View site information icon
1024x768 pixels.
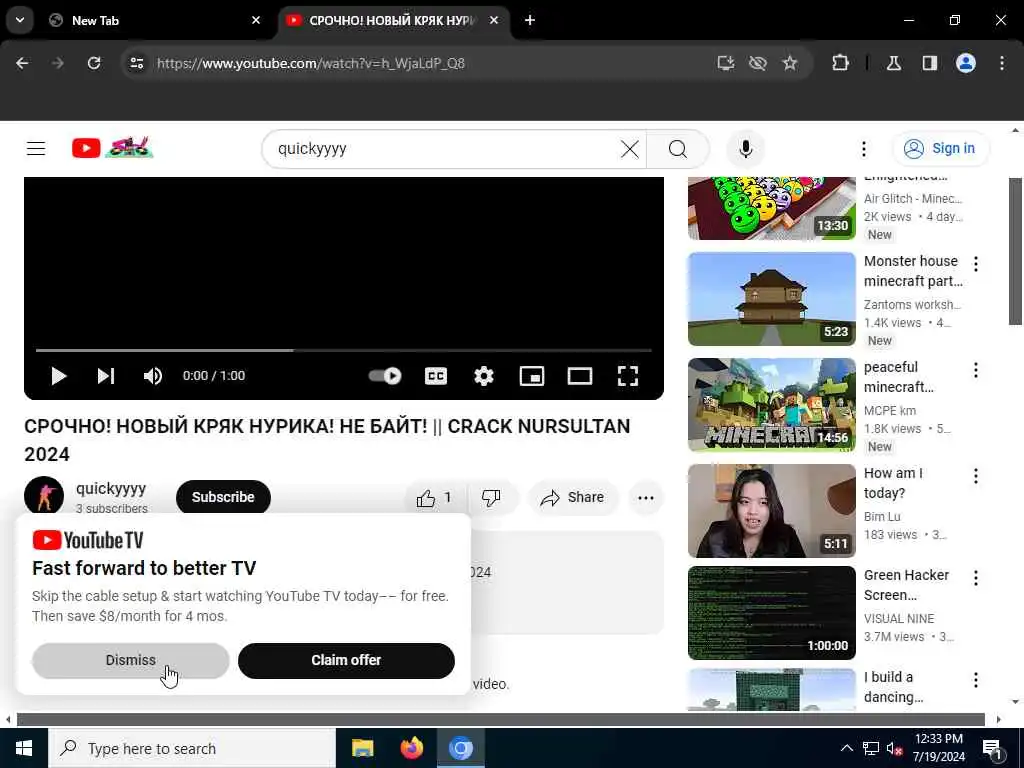(136, 63)
